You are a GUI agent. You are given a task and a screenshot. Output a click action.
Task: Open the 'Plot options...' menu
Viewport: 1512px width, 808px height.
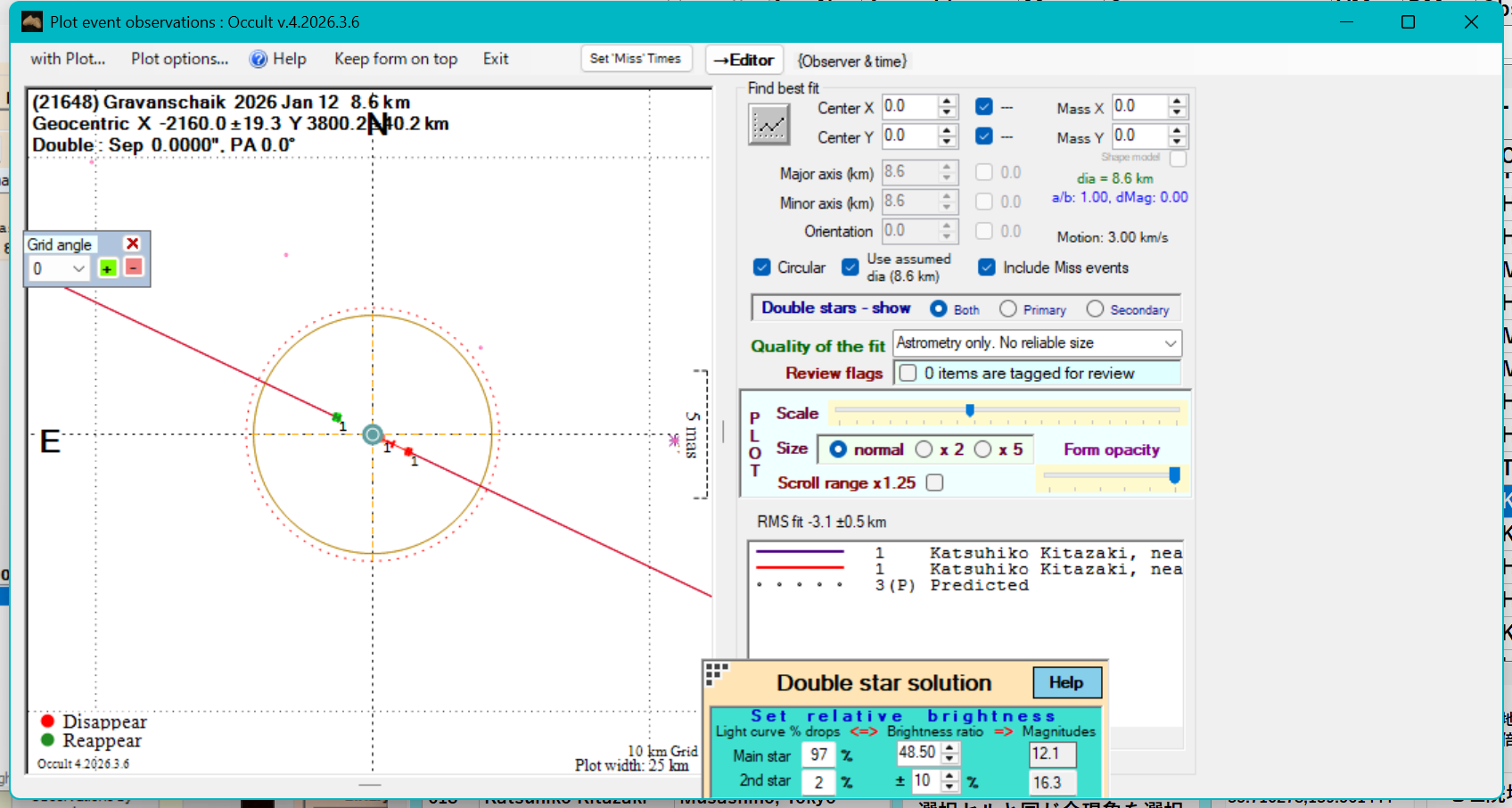tap(179, 59)
